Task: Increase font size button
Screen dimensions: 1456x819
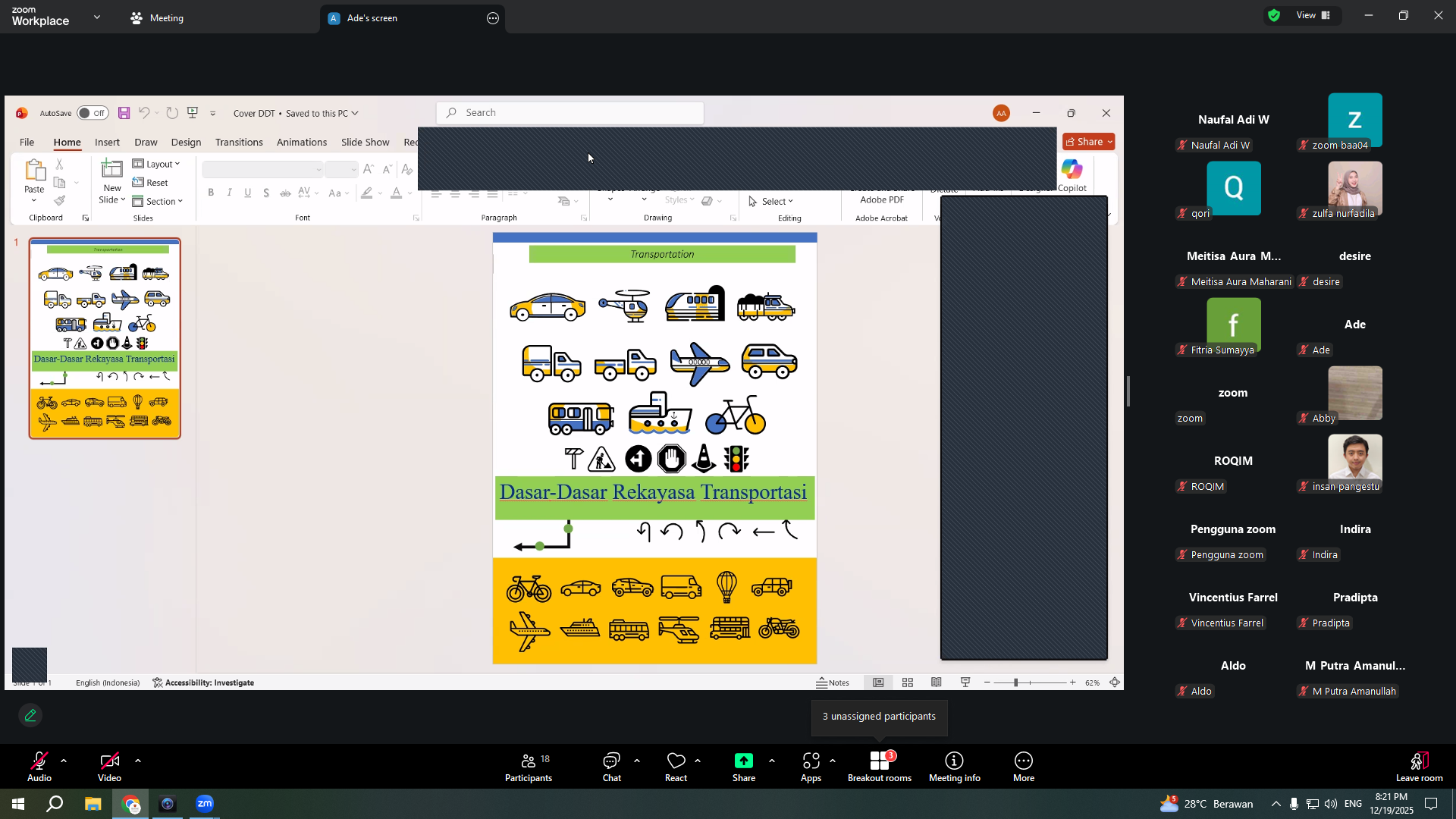Action: pos(369,169)
